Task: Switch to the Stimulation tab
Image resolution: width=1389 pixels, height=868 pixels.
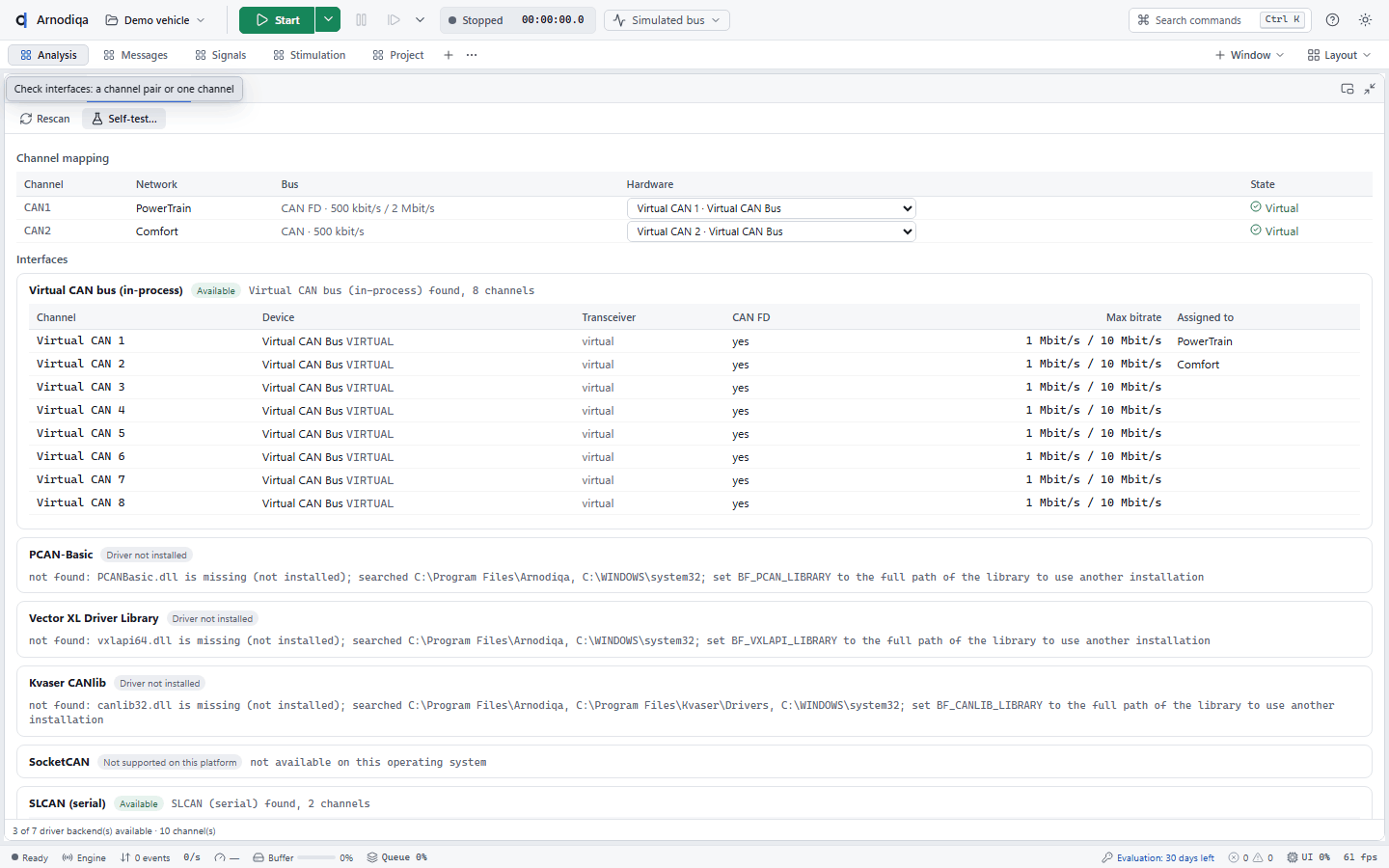Action: (x=310, y=55)
